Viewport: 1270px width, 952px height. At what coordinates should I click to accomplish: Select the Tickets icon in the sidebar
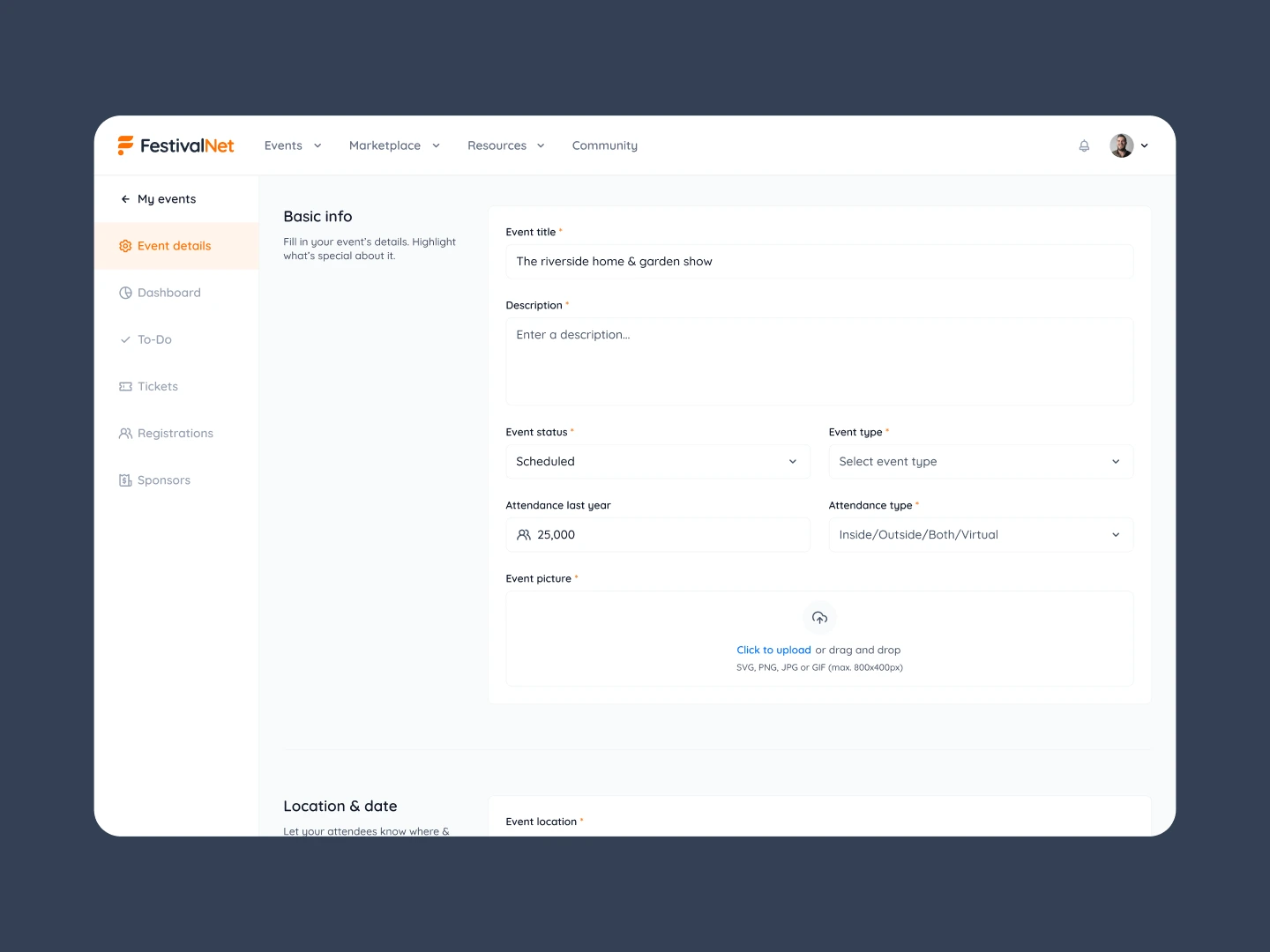[125, 386]
